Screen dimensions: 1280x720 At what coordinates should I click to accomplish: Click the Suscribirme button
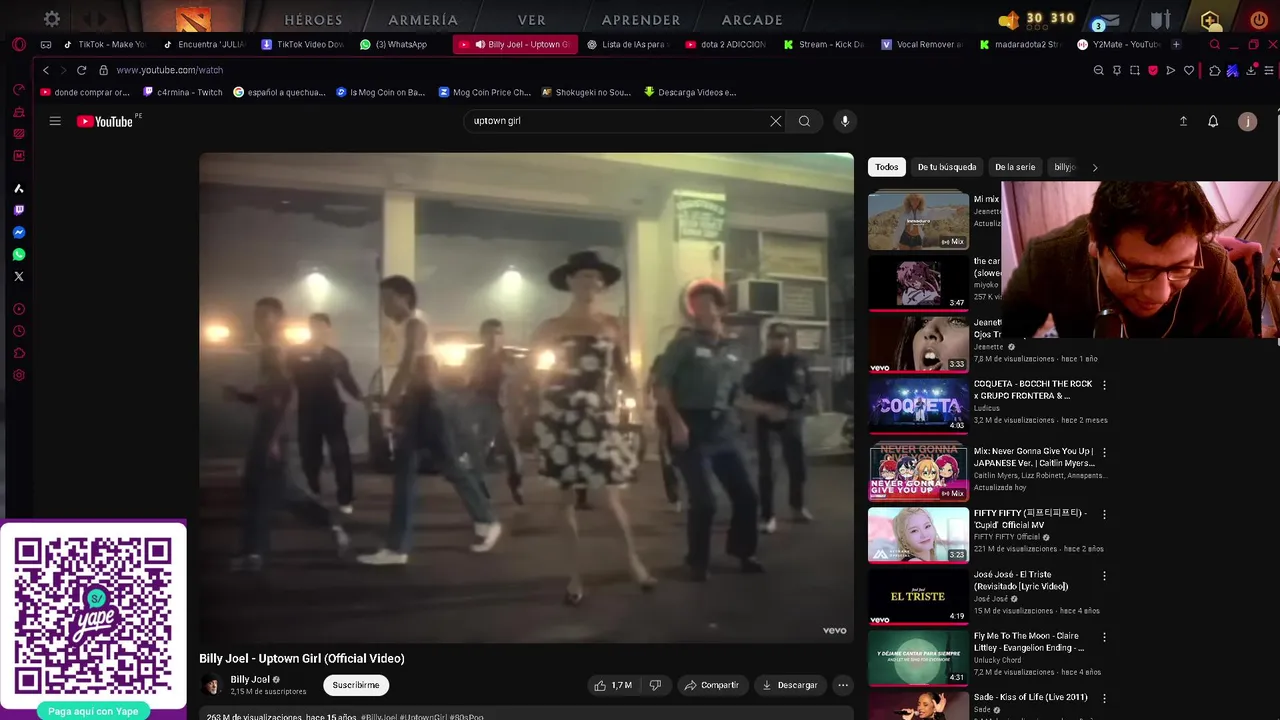pyautogui.click(x=356, y=685)
